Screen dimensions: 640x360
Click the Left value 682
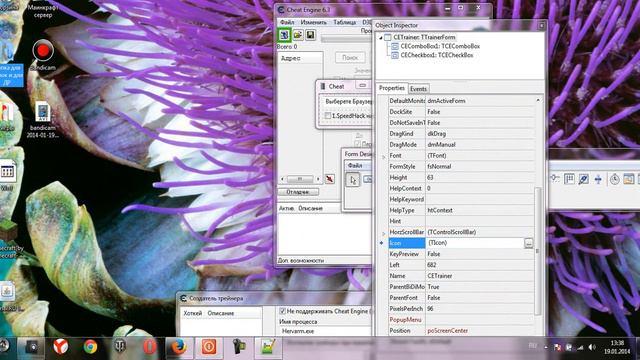point(432,265)
